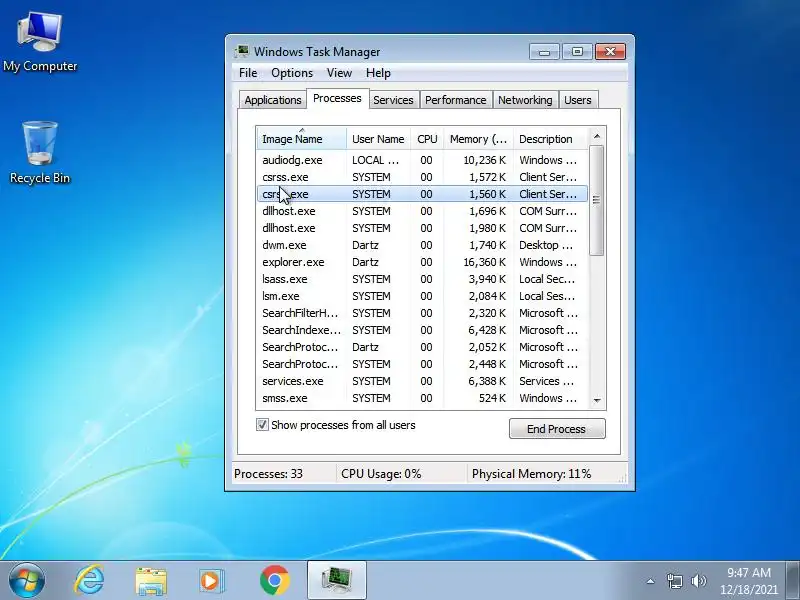Screen dimensions: 800x600
Task: Select dllhost.exe row using 1,696 K
Action: point(422,211)
